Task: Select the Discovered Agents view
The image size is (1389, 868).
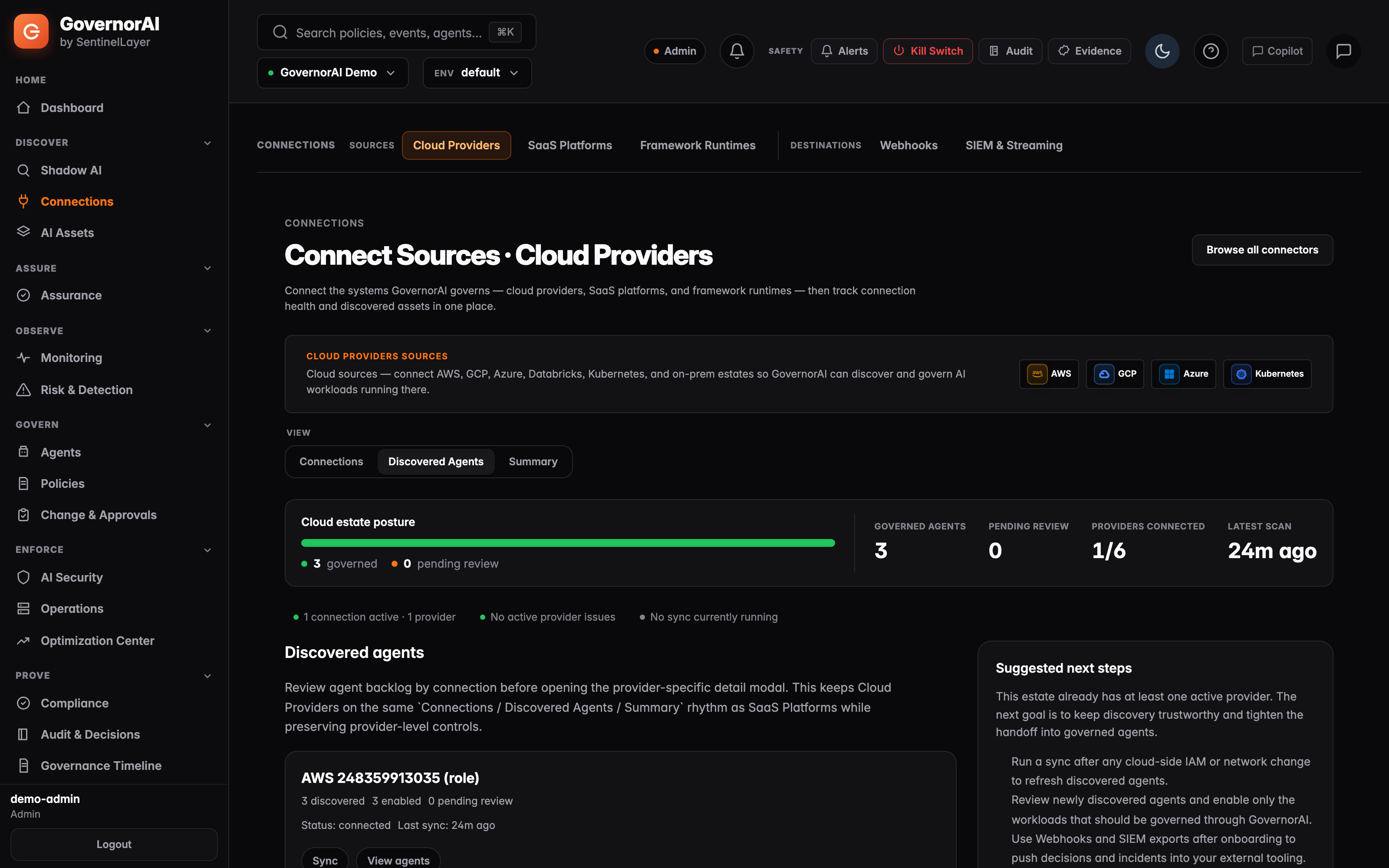Action: (436, 461)
